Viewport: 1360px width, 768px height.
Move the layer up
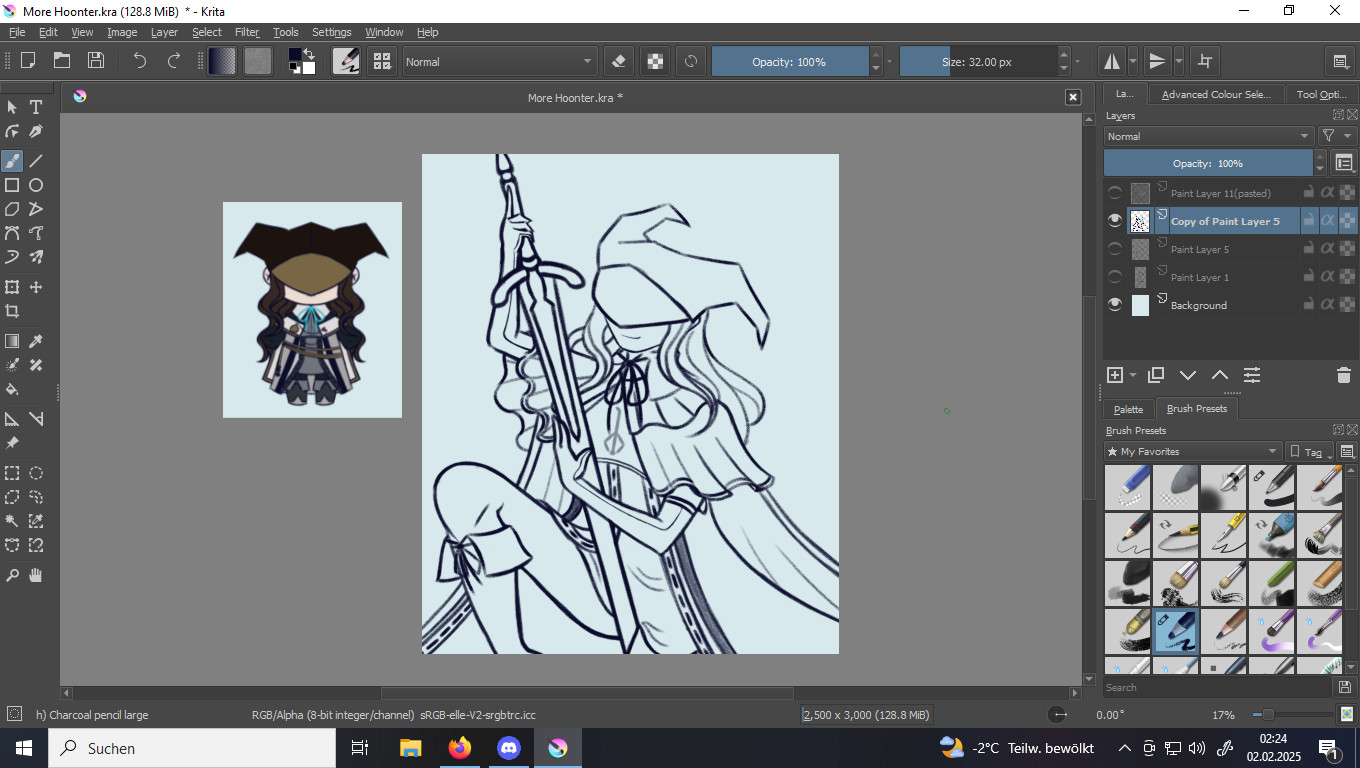(x=1220, y=375)
